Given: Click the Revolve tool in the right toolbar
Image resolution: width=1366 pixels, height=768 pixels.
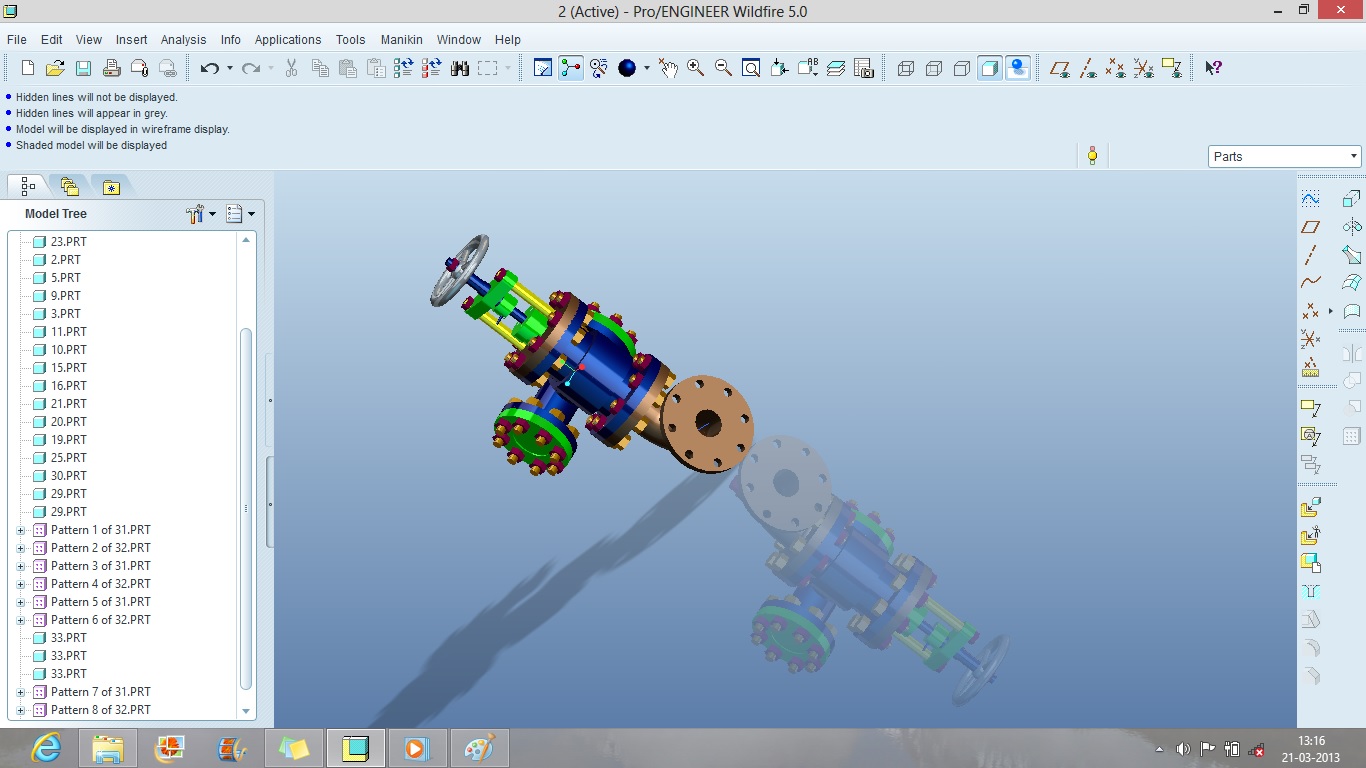Looking at the screenshot, I should tap(1352, 227).
